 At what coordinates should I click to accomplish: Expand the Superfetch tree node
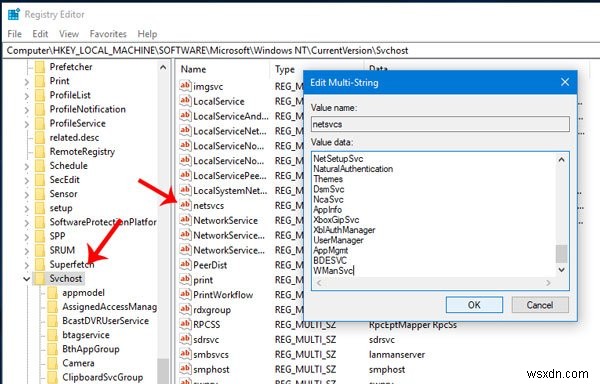click(26, 265)
